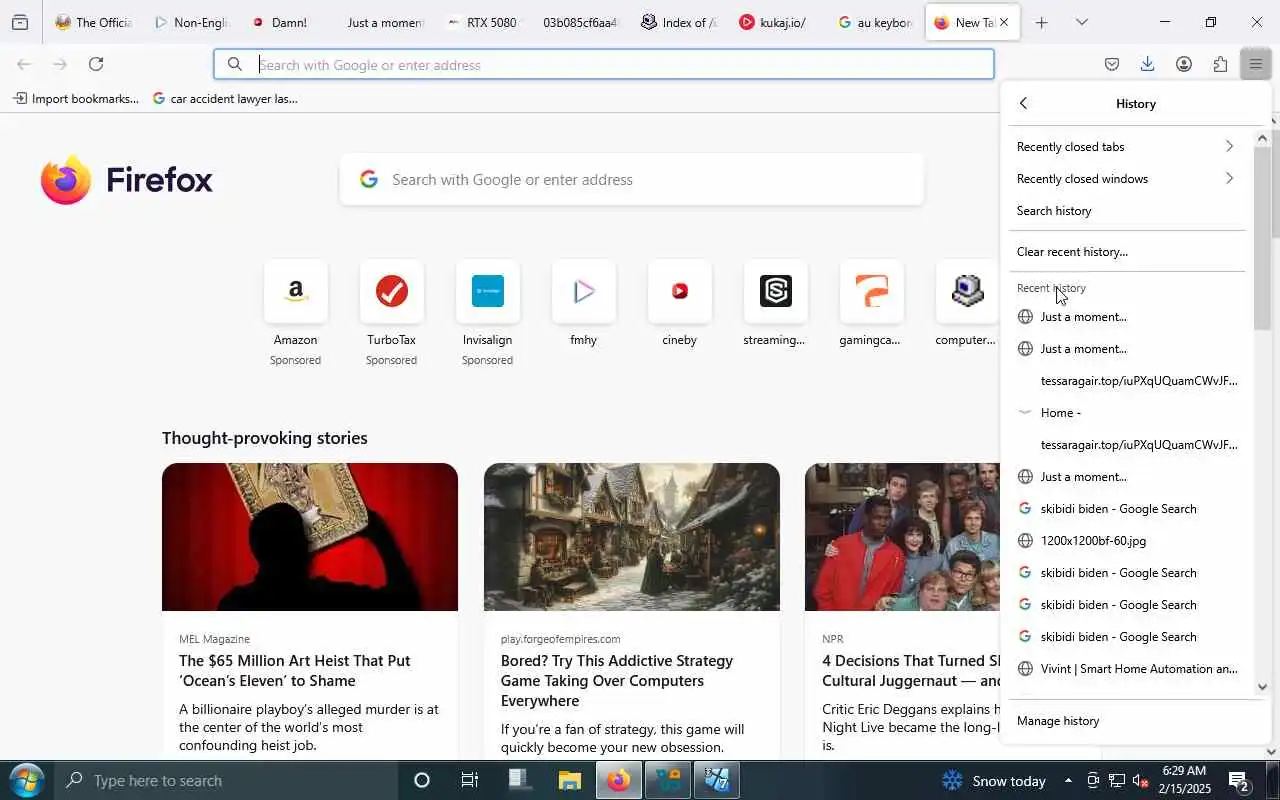This screenshot has height=800, width=1280.
Task: Switch to the RTX 5080 tab
Action: pyautogui.click(x=484, y=22)
